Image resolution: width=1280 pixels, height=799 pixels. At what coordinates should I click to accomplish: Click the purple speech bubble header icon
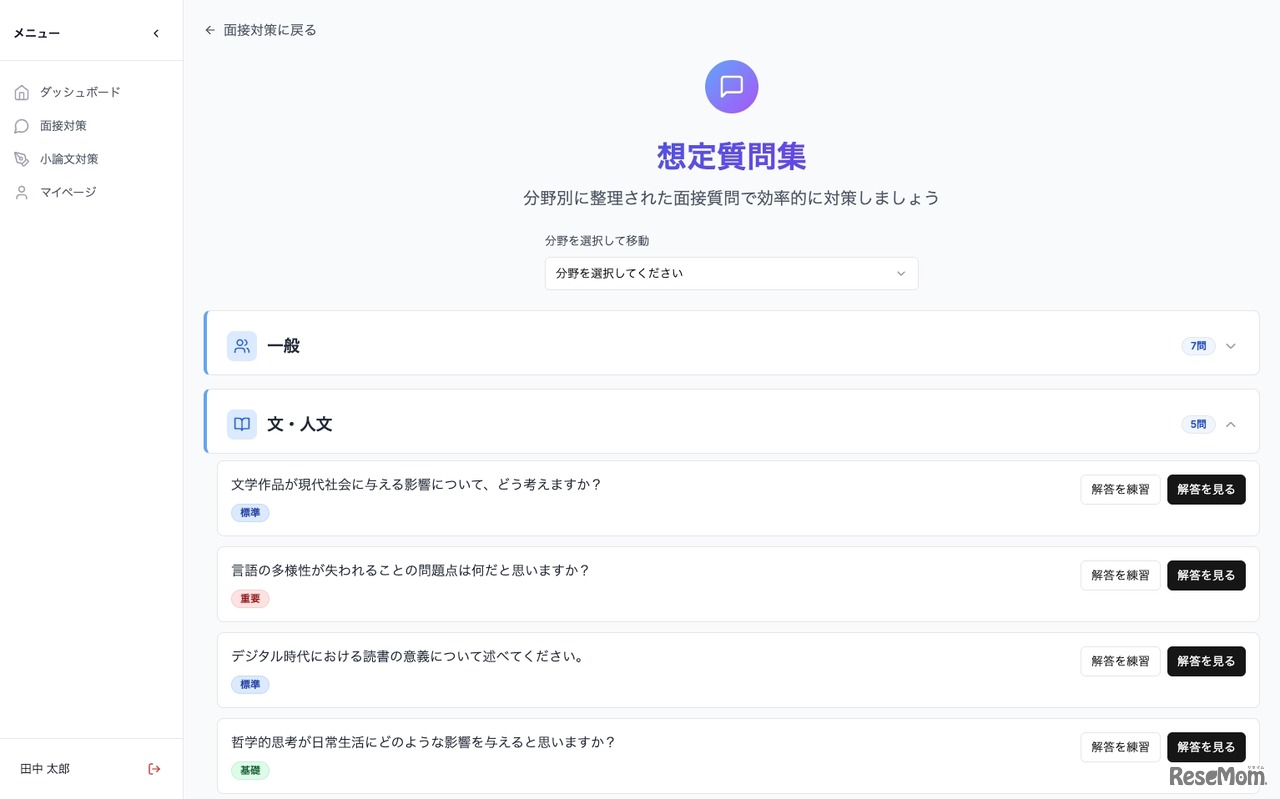click(731, 86)
